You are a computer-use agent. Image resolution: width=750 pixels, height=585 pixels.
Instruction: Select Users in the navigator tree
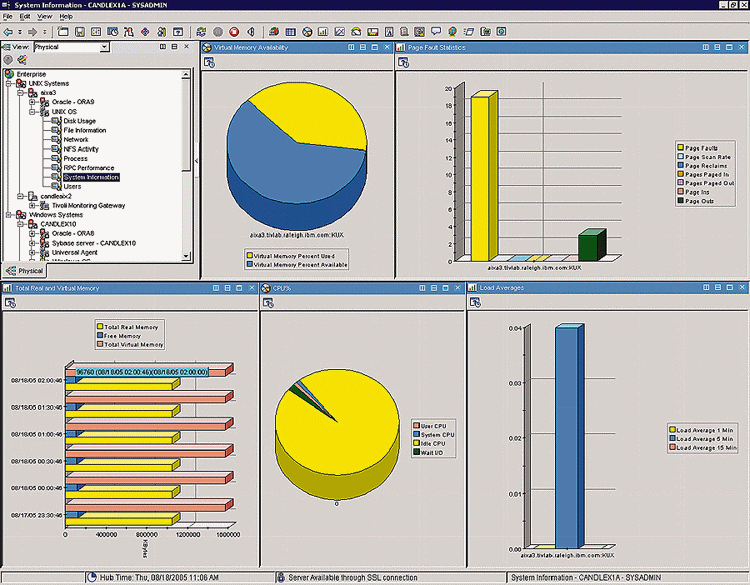72,187
